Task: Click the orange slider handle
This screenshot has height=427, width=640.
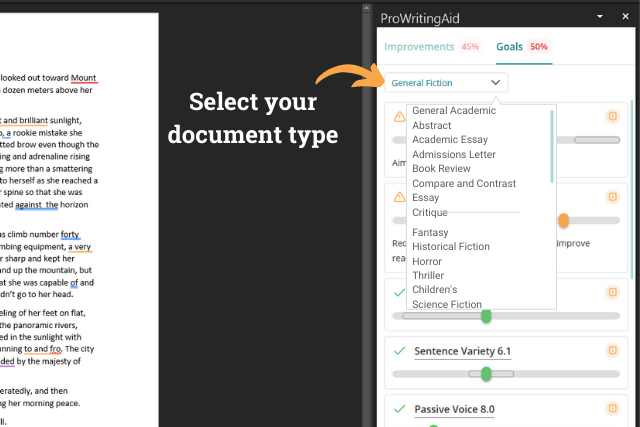Action: [564, 220]
